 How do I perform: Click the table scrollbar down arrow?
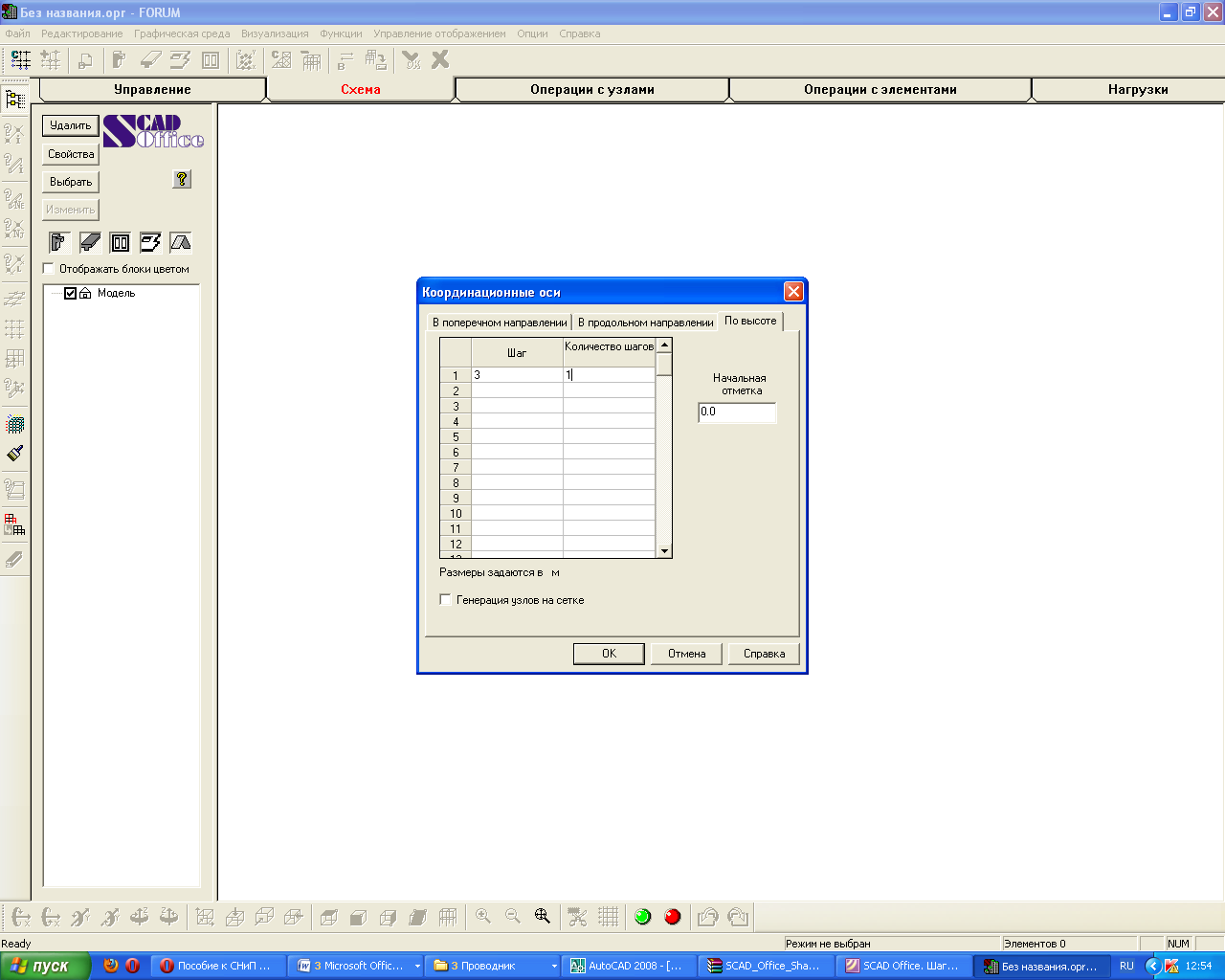(664, 550)
